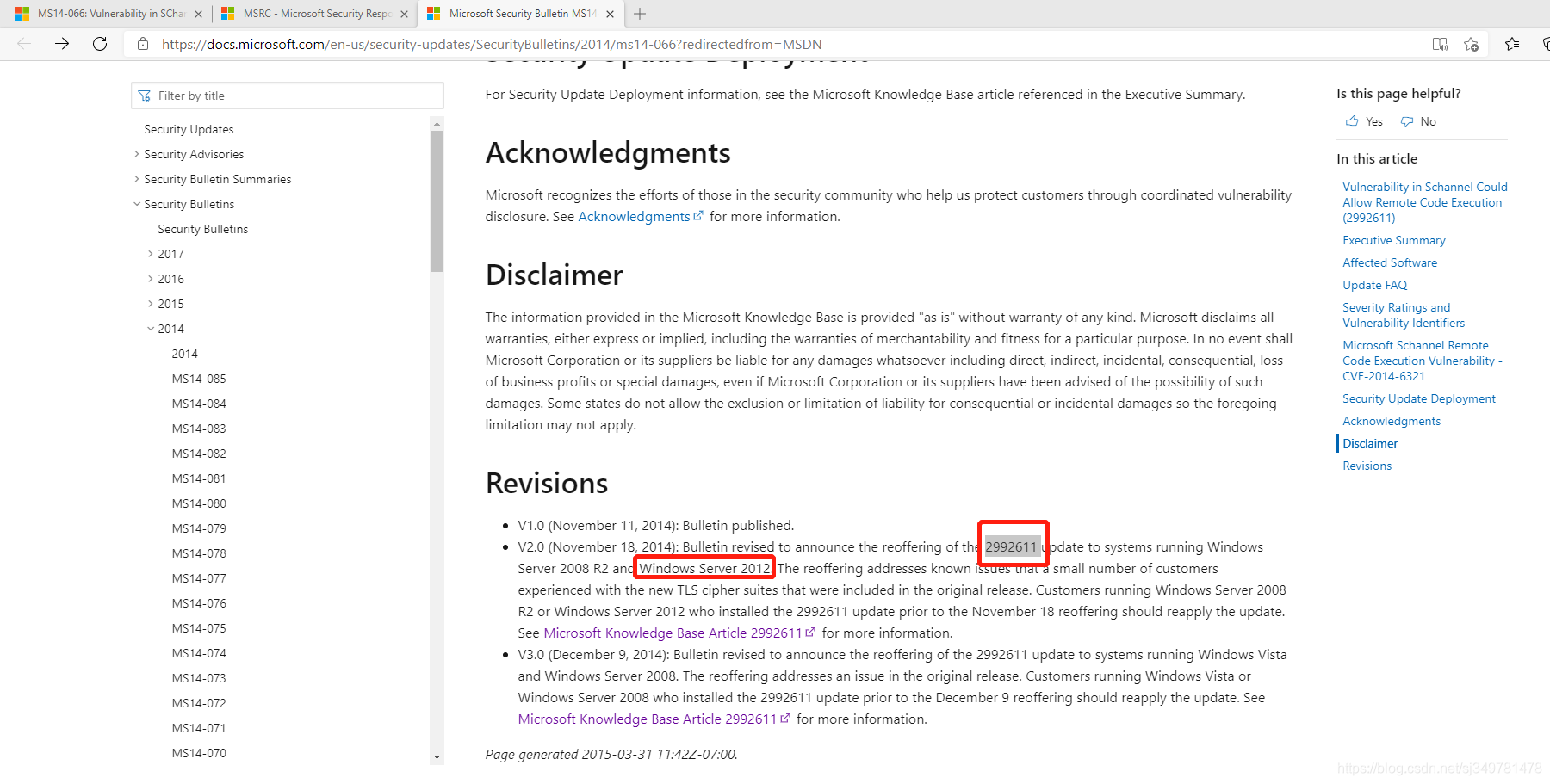This screenshot has height=784, width=1550.
Task: Click the browser Forward arrow
Action: [x=62, y=44]
